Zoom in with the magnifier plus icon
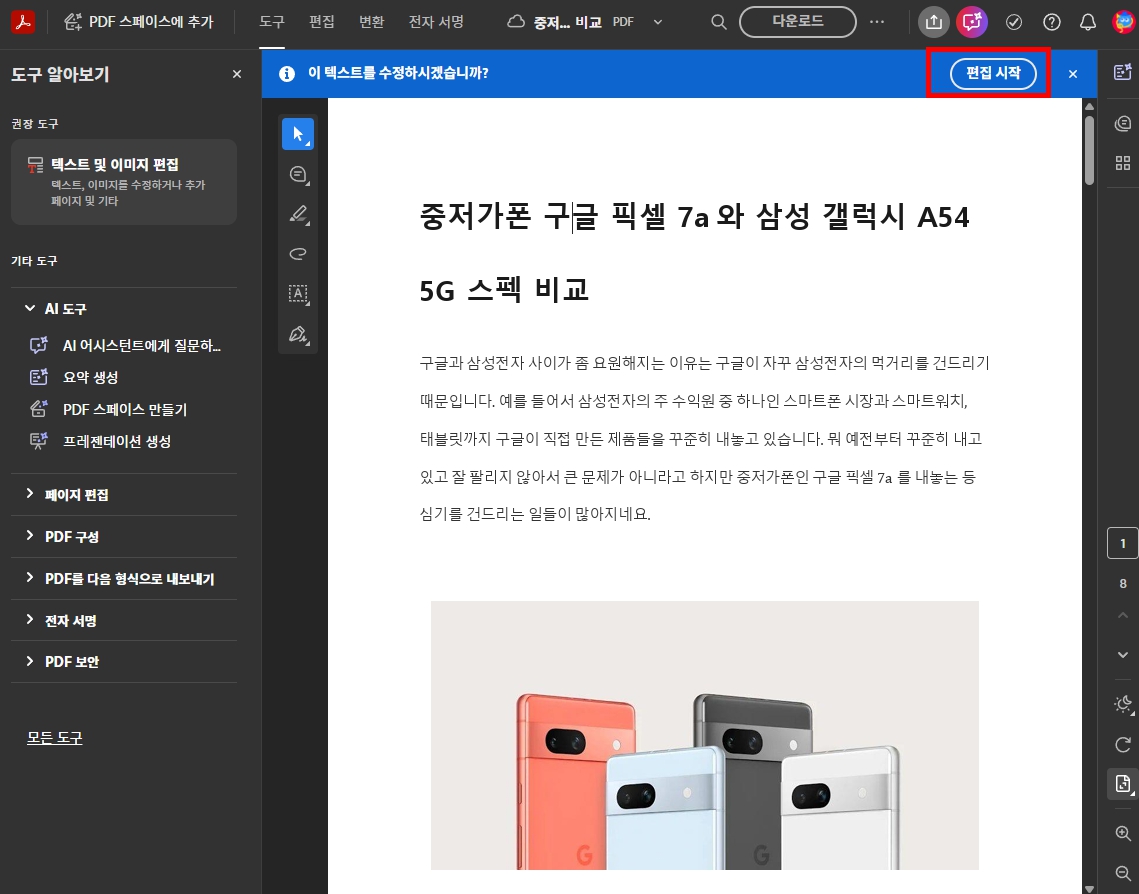Viewport: 1139px width, 894px height. click(1122, 834)
